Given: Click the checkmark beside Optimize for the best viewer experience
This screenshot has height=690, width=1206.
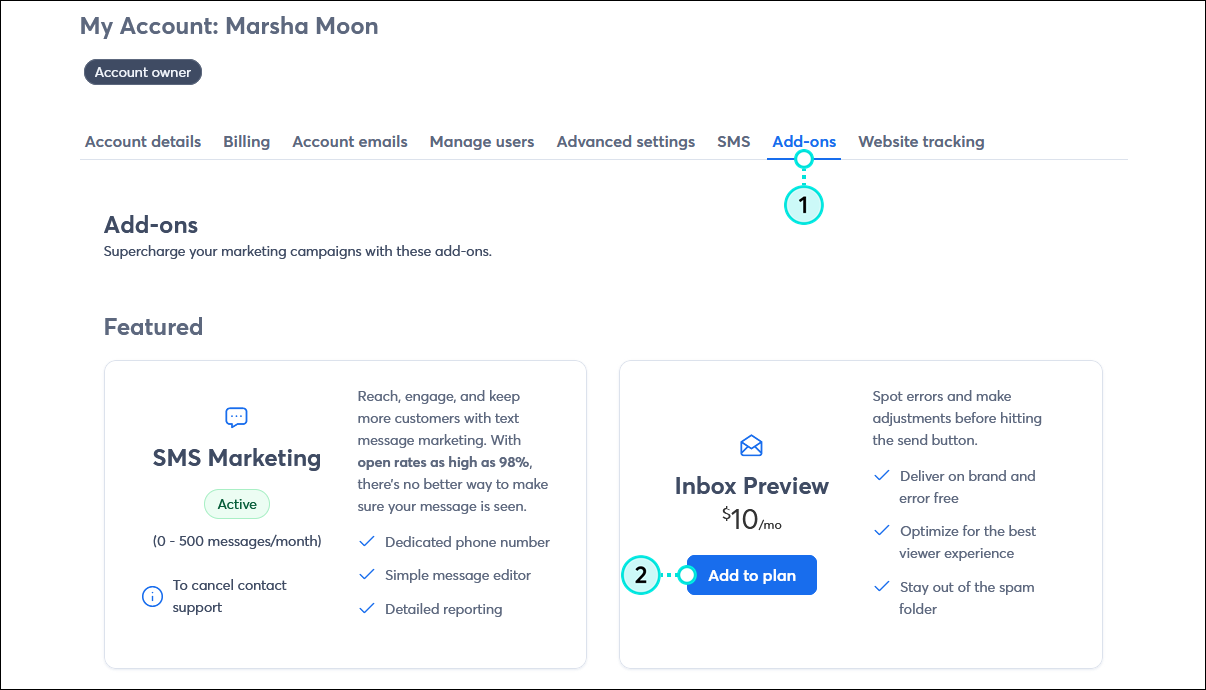Looking at the screenshot, I should click(x=882, y=531).
